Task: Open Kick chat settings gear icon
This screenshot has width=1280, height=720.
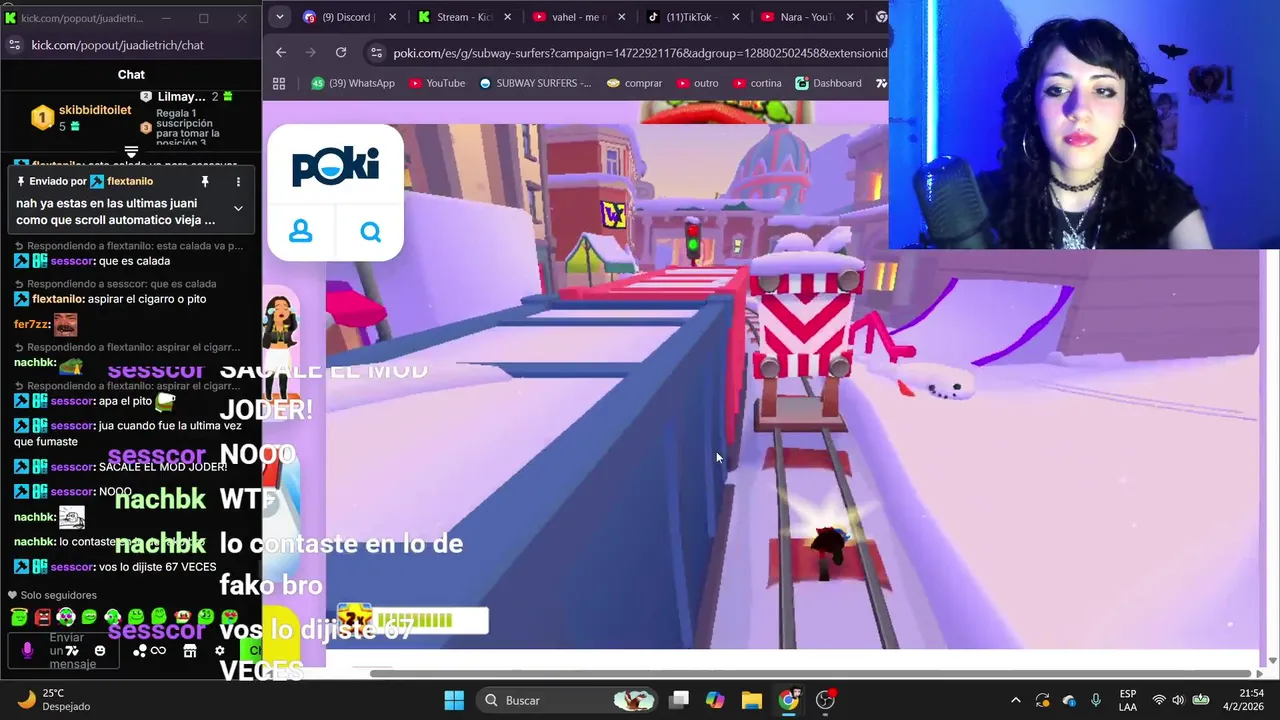Action: (x=220, y=651)
